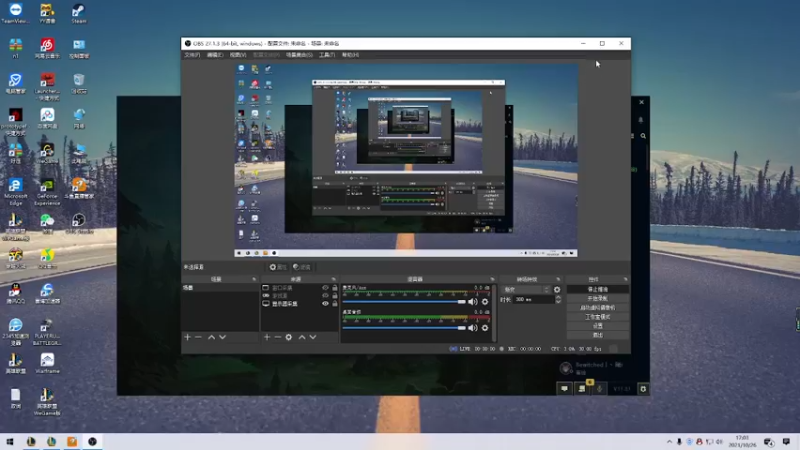This screenshot has width=800, height=450.
Task: Click the OBS icon in the taskbar
Action: click(92, 441)
